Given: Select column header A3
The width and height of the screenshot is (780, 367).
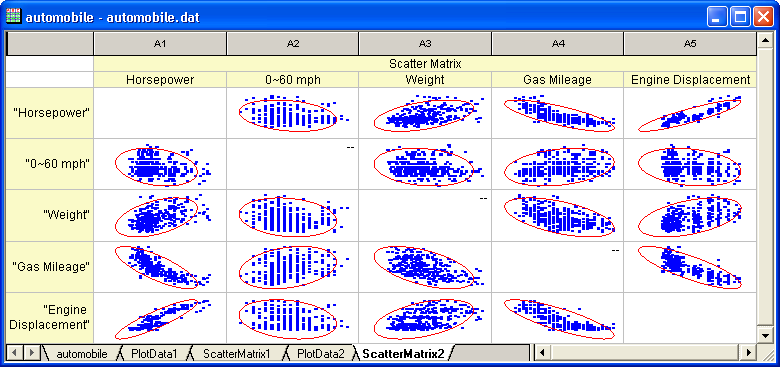Looking at the screenshot, I should (x=425, y=44).
